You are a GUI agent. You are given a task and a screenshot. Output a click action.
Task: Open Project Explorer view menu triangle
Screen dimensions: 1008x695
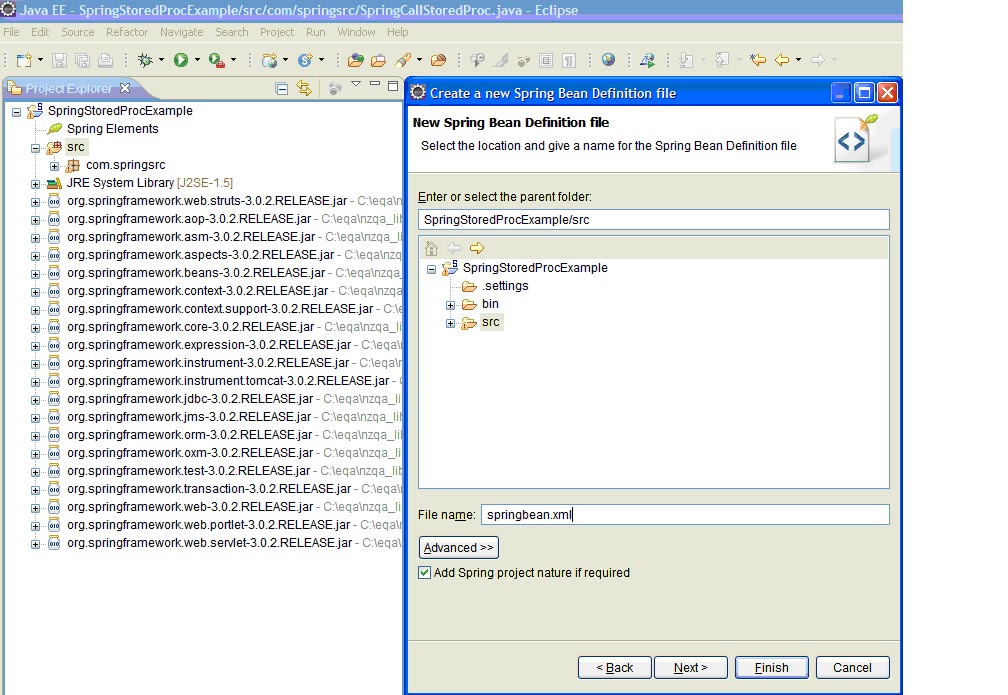point(356,84)
